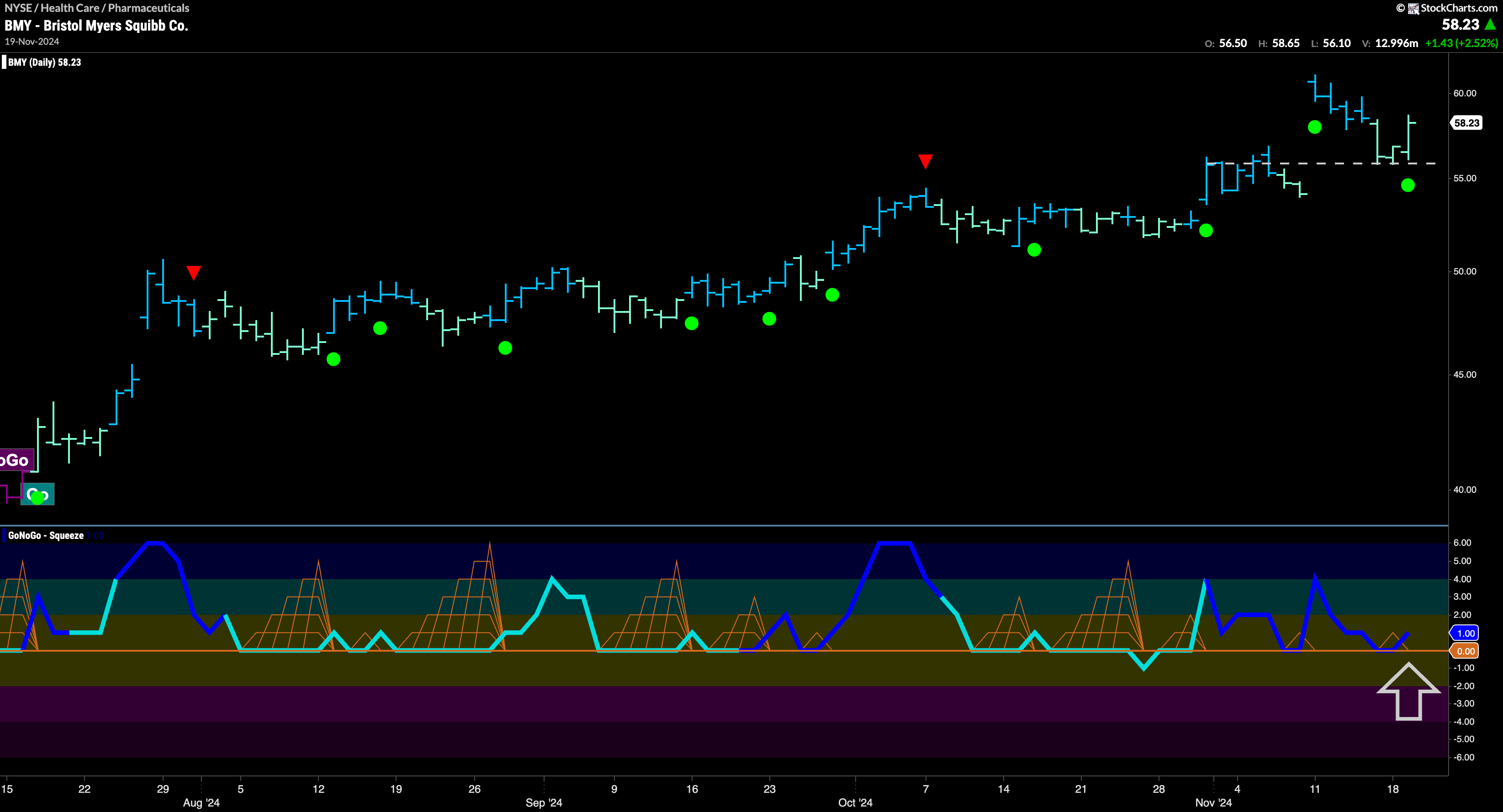1503x812 pixels.
Task: Click the Aug '24 date axis label
Action: click(x=201, y=803)
